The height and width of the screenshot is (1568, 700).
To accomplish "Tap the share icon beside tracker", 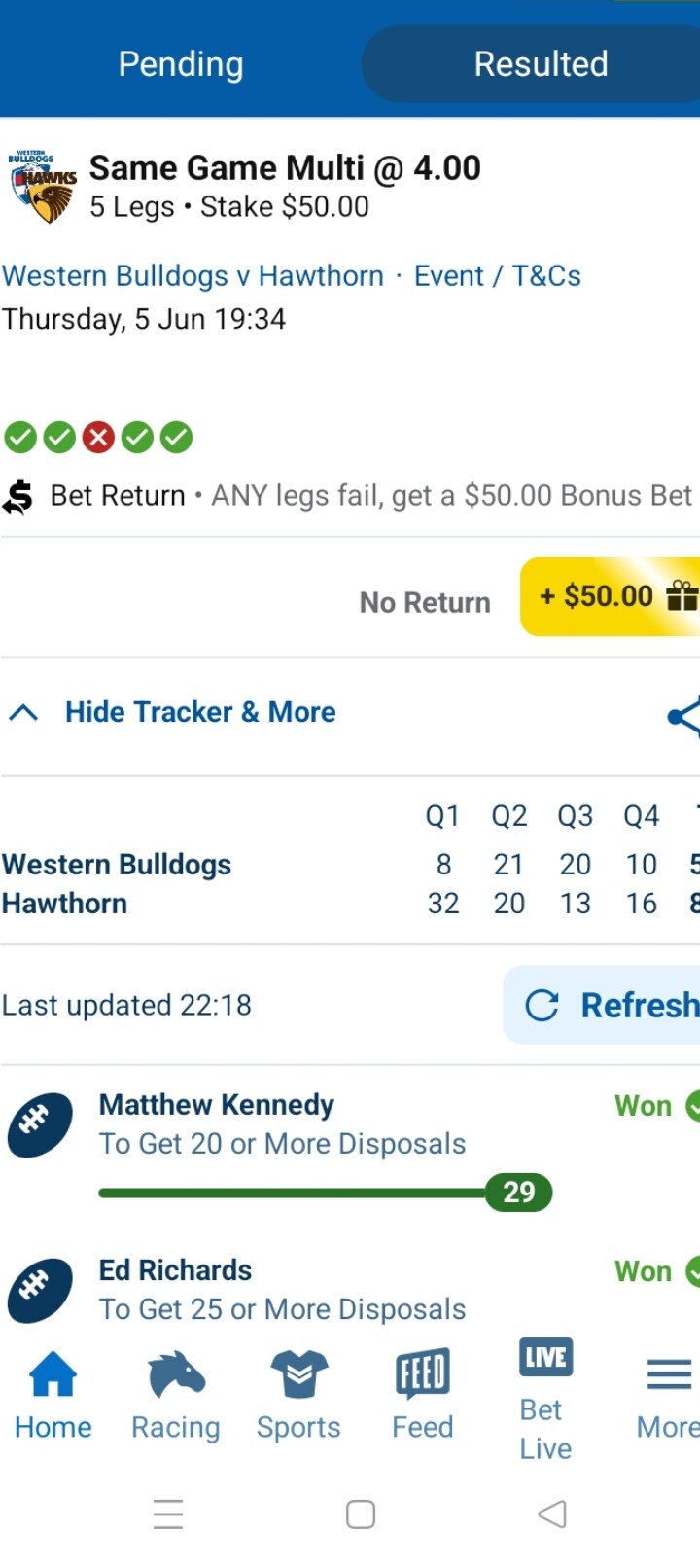I will coord(684,717).
